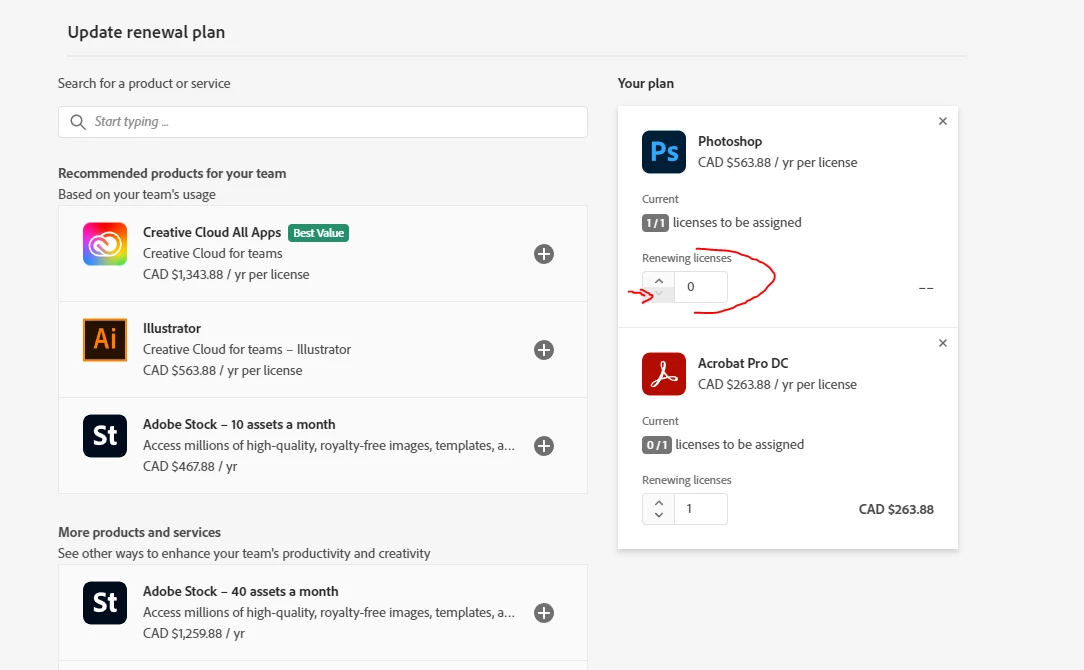Select the Illustrator product title
This screenshot has width=1084, height=670.
click(172, 328)
